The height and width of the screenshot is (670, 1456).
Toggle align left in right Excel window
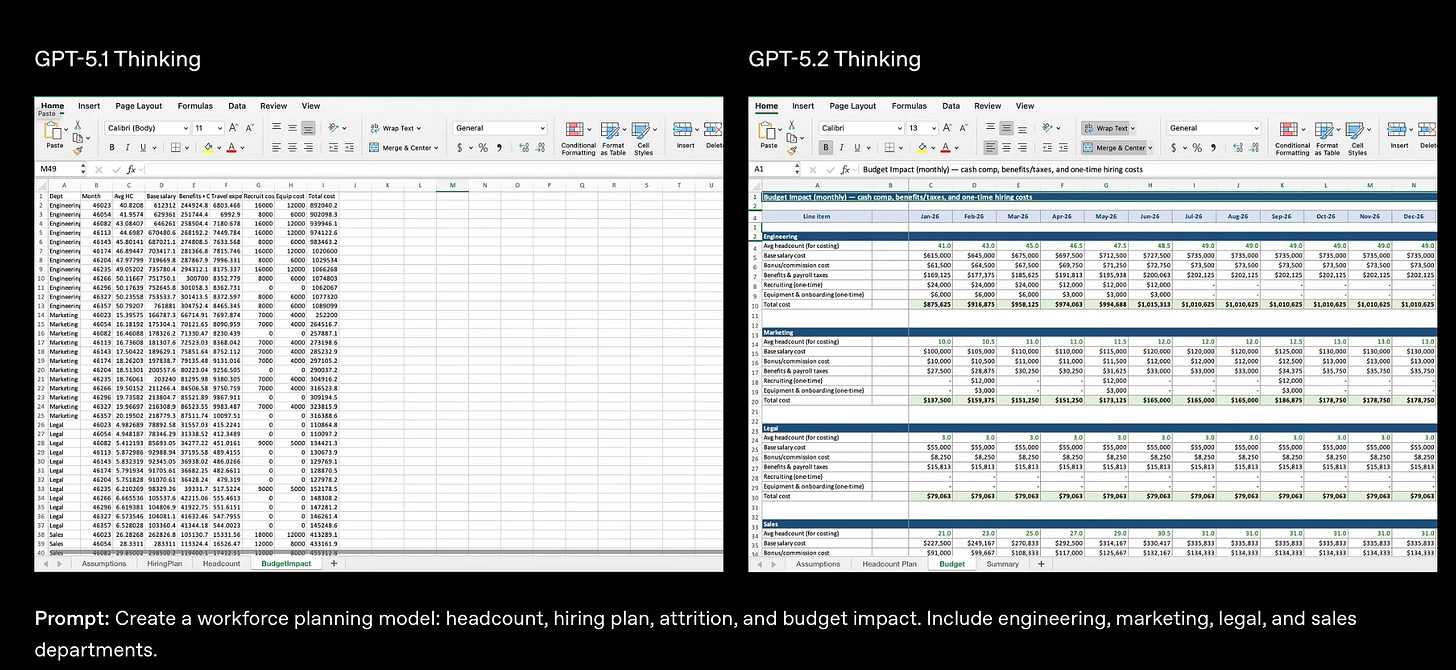click(990, 148)
